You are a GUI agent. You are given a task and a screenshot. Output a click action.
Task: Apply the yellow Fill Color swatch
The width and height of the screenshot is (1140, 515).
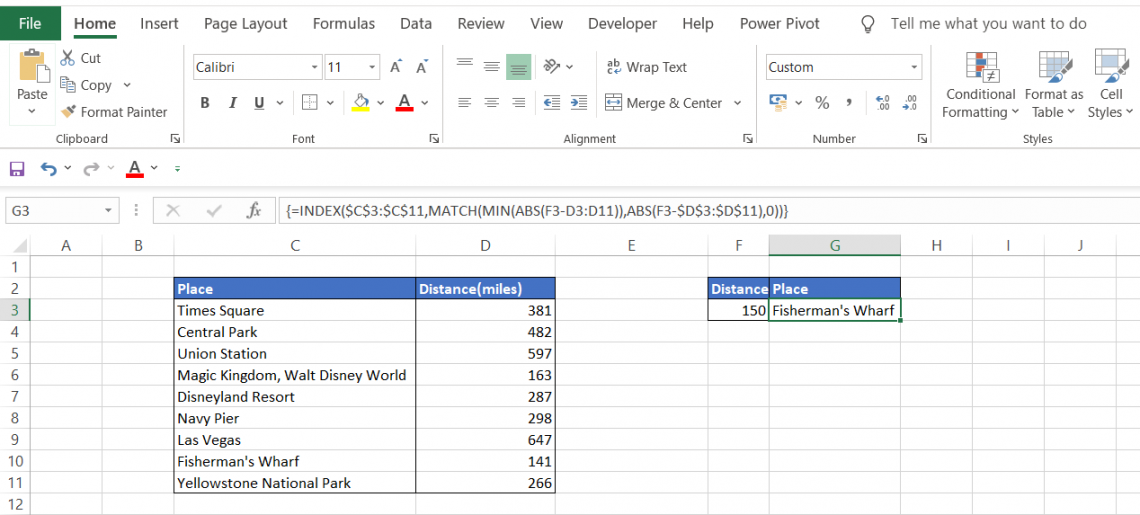click(x=361, y=102)
